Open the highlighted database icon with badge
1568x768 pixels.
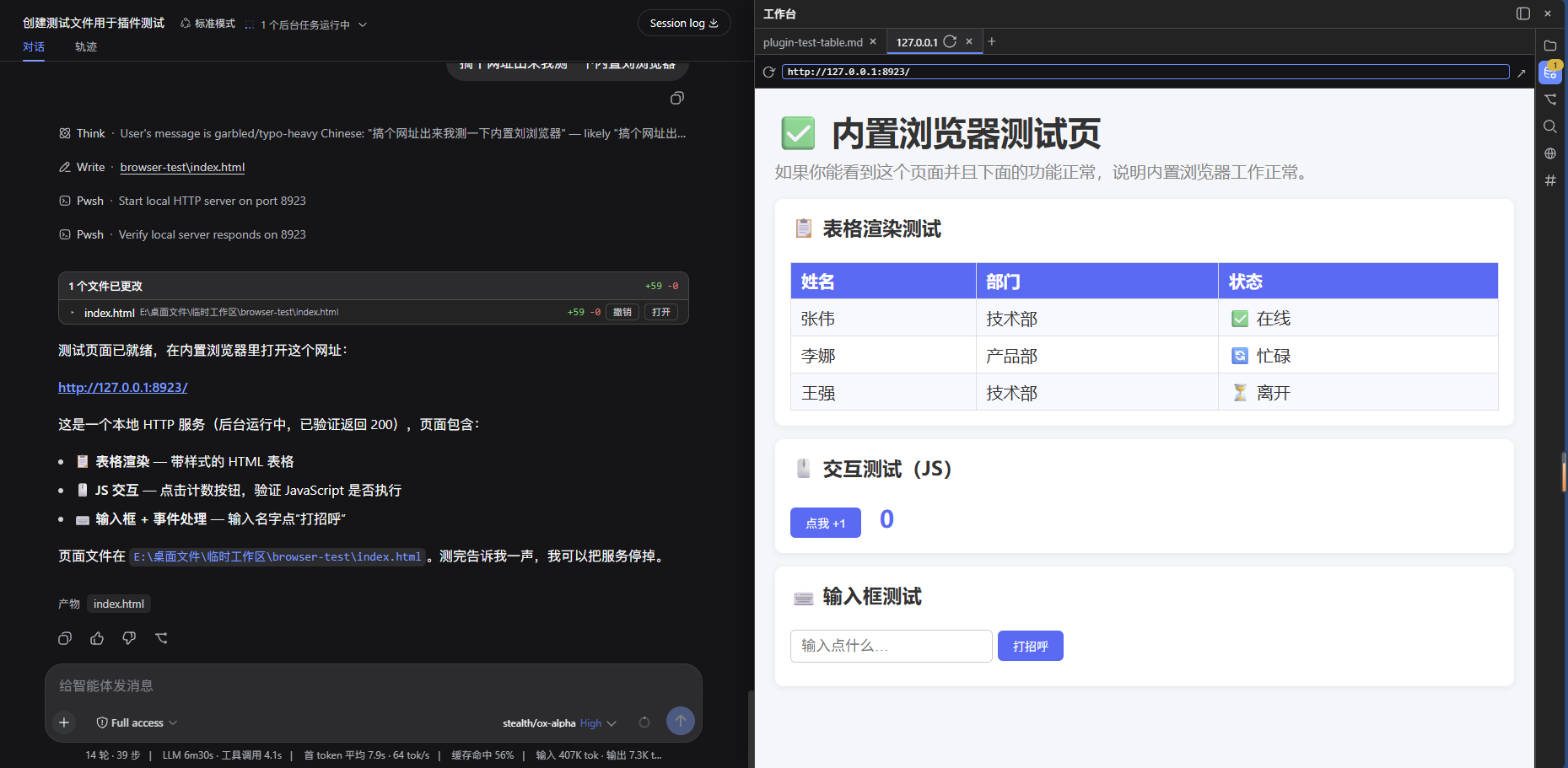pyautogui.click(x=1550, y=73)
